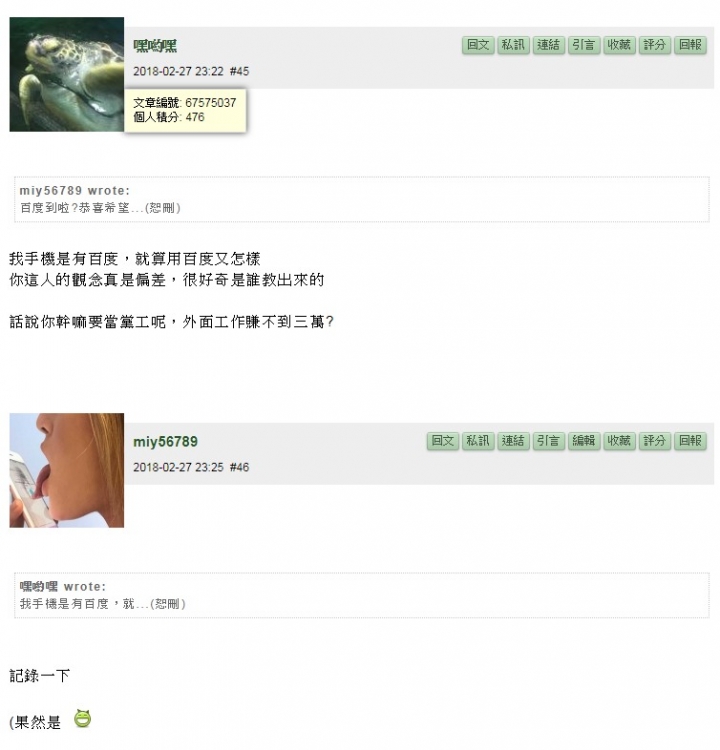
Task: Click 回文 button on post #46
Action: point(443,441)
